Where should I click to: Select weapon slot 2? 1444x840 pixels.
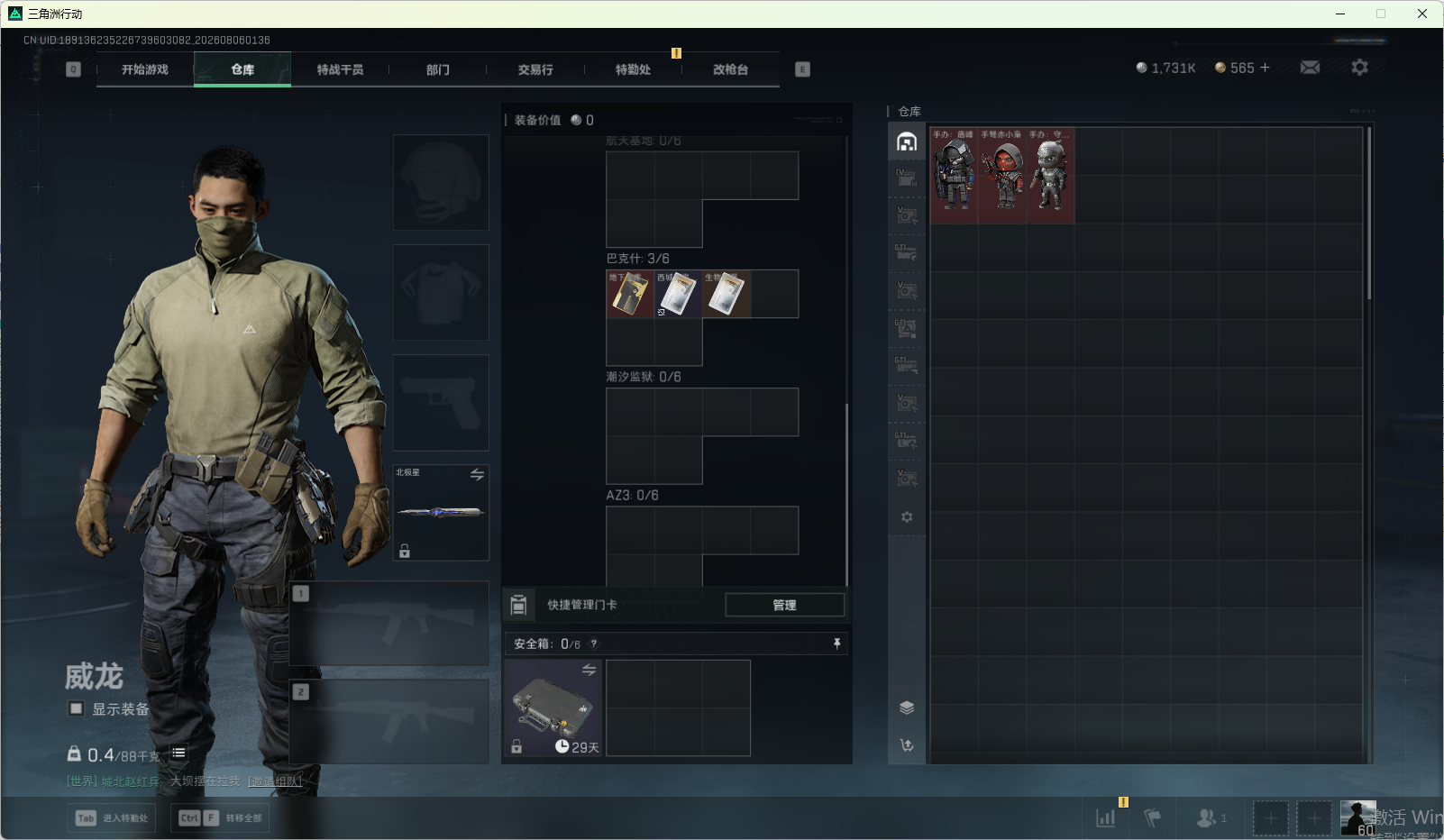point(389,721)
